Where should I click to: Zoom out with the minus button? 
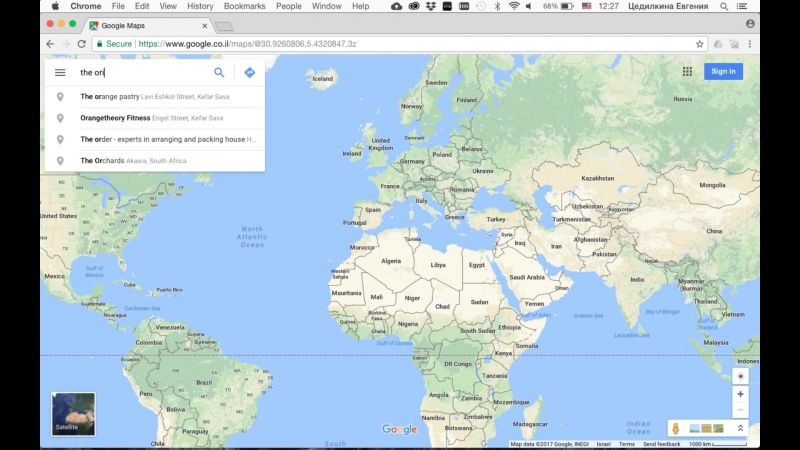tap(740, 410)
